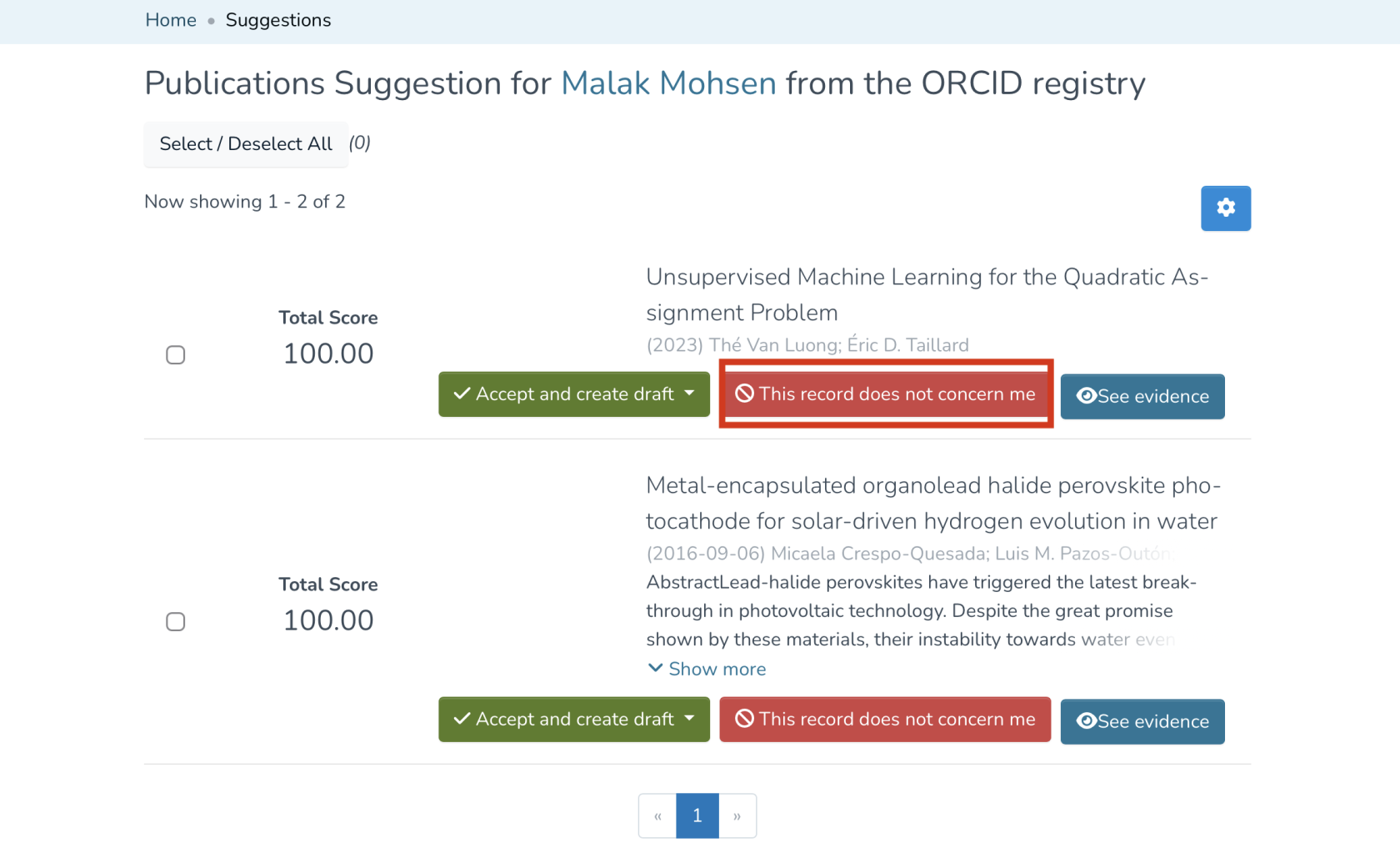Expand abstract with Show more
Viewport: 1400px width, 848px height.
[707, 669]
